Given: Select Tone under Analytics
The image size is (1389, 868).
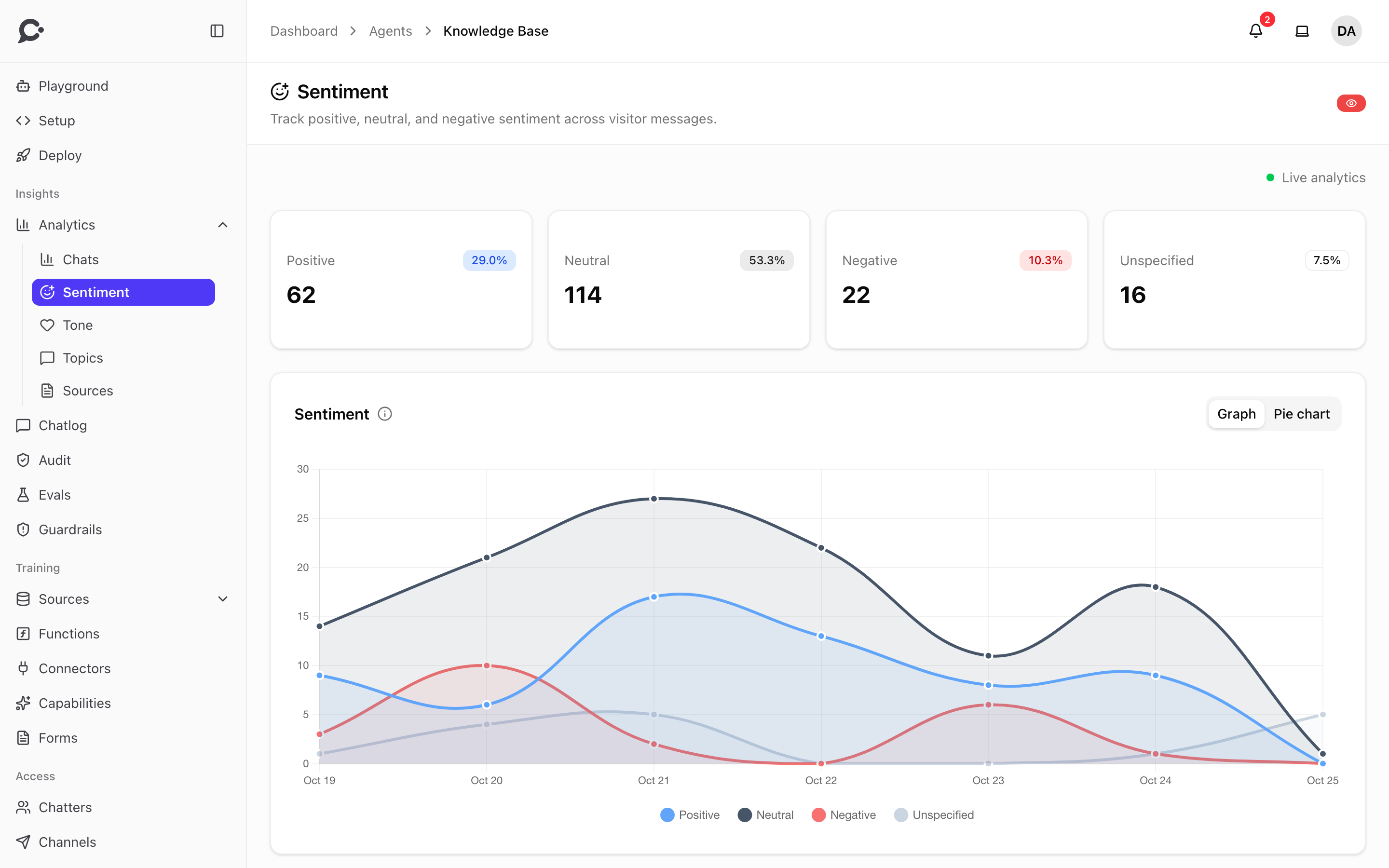Looking at the screenshot, I should (123, 325).
